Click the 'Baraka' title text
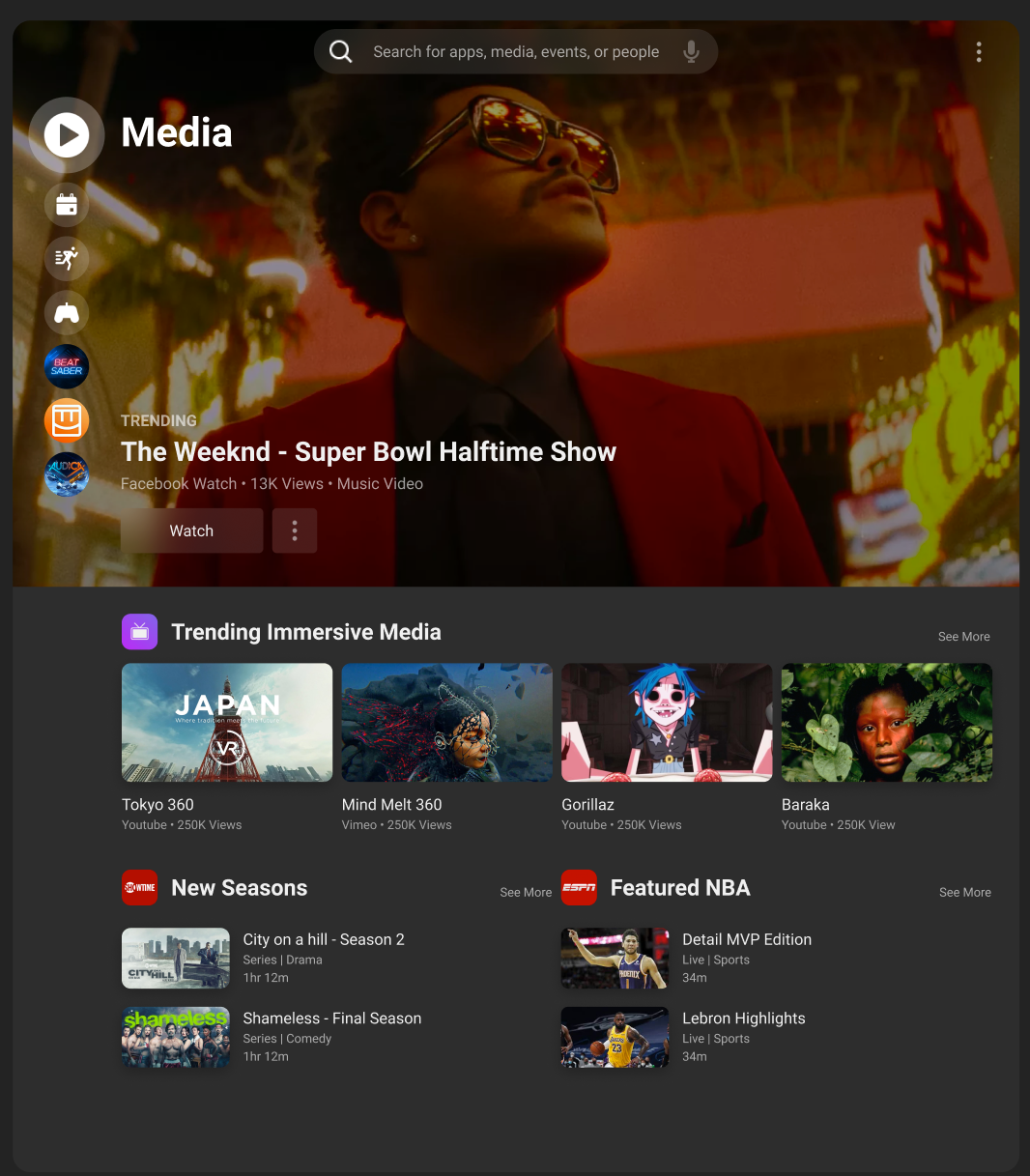Viewport: 1030px width, 1176px height. (x=806, y=805)
